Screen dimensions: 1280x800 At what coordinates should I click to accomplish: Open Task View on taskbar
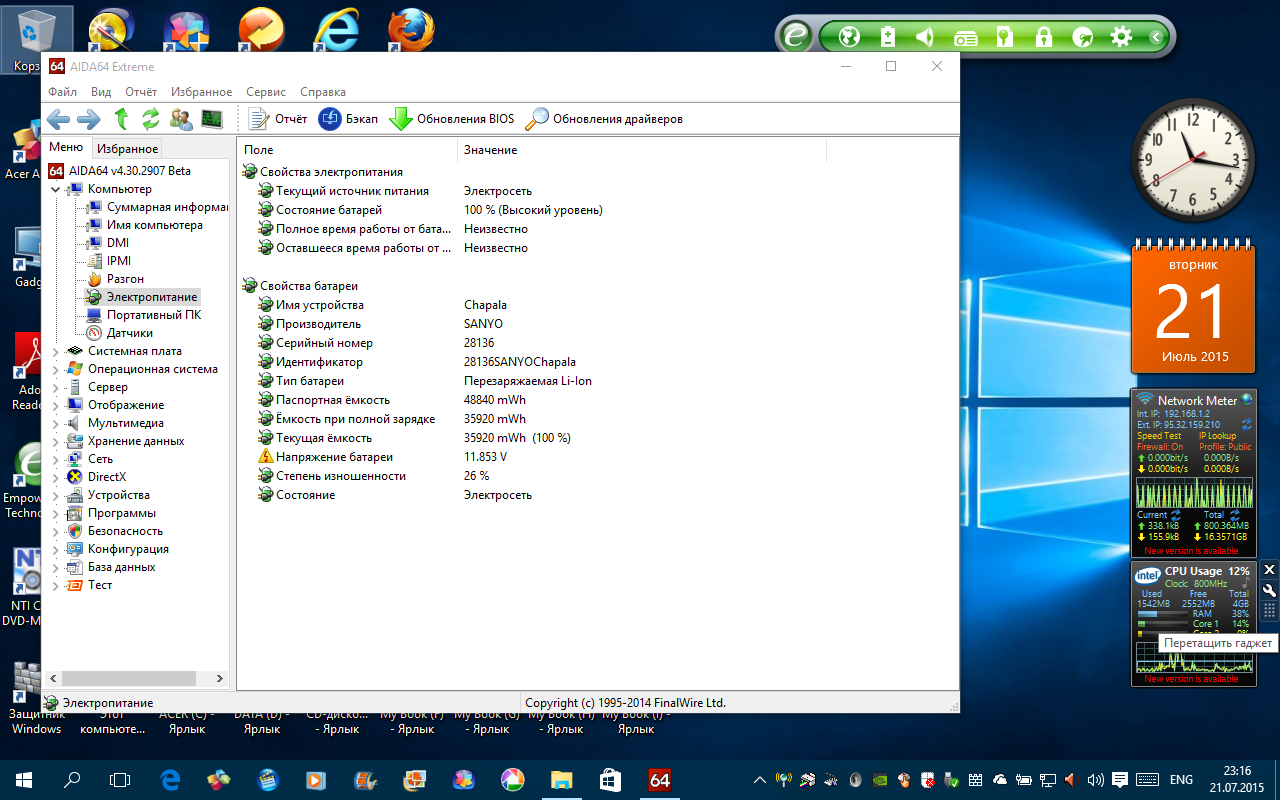pos(120,779)
